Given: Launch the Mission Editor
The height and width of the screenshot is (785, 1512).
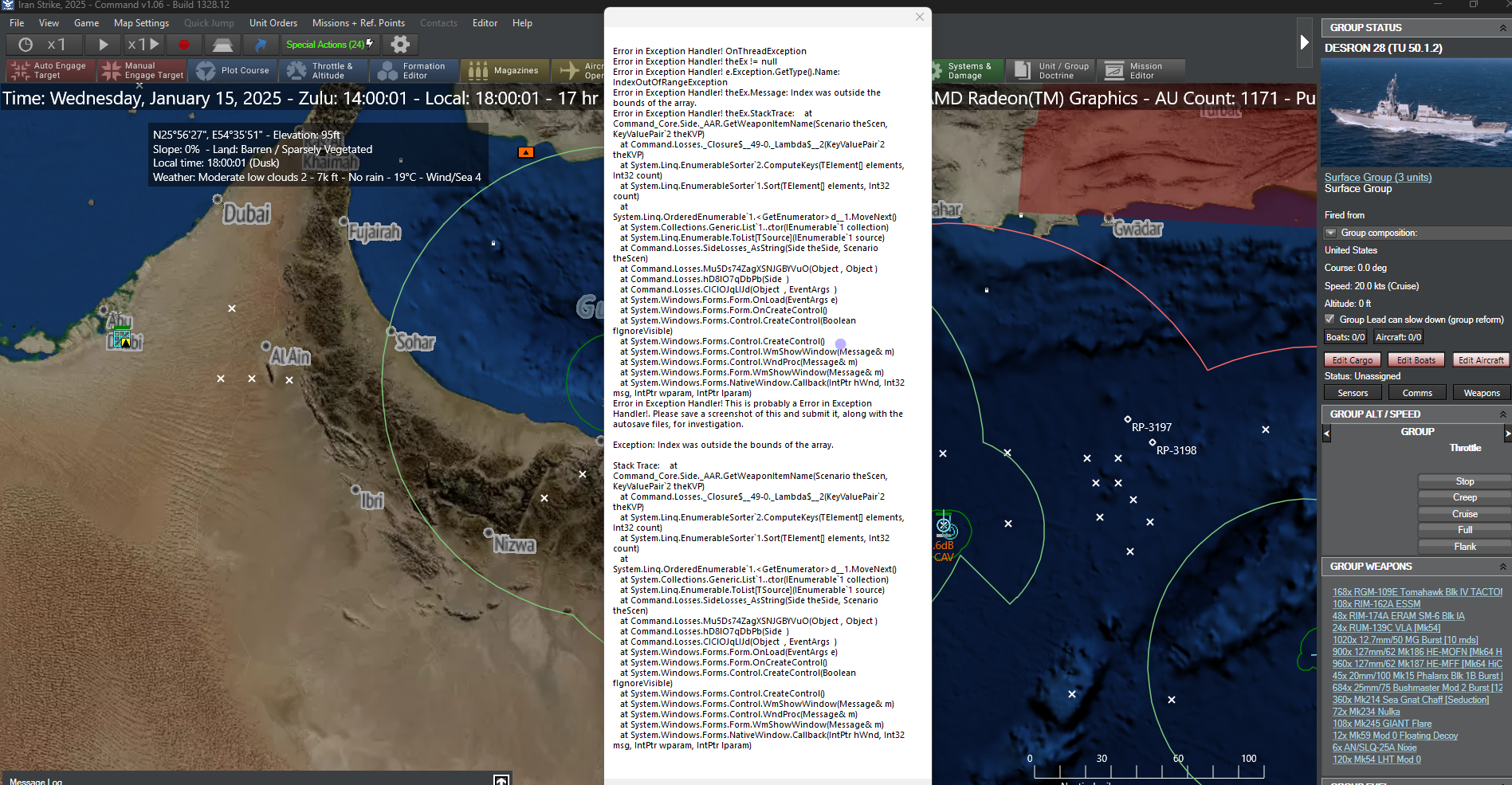Looking at the screenshot, I should pos(1141,71).
